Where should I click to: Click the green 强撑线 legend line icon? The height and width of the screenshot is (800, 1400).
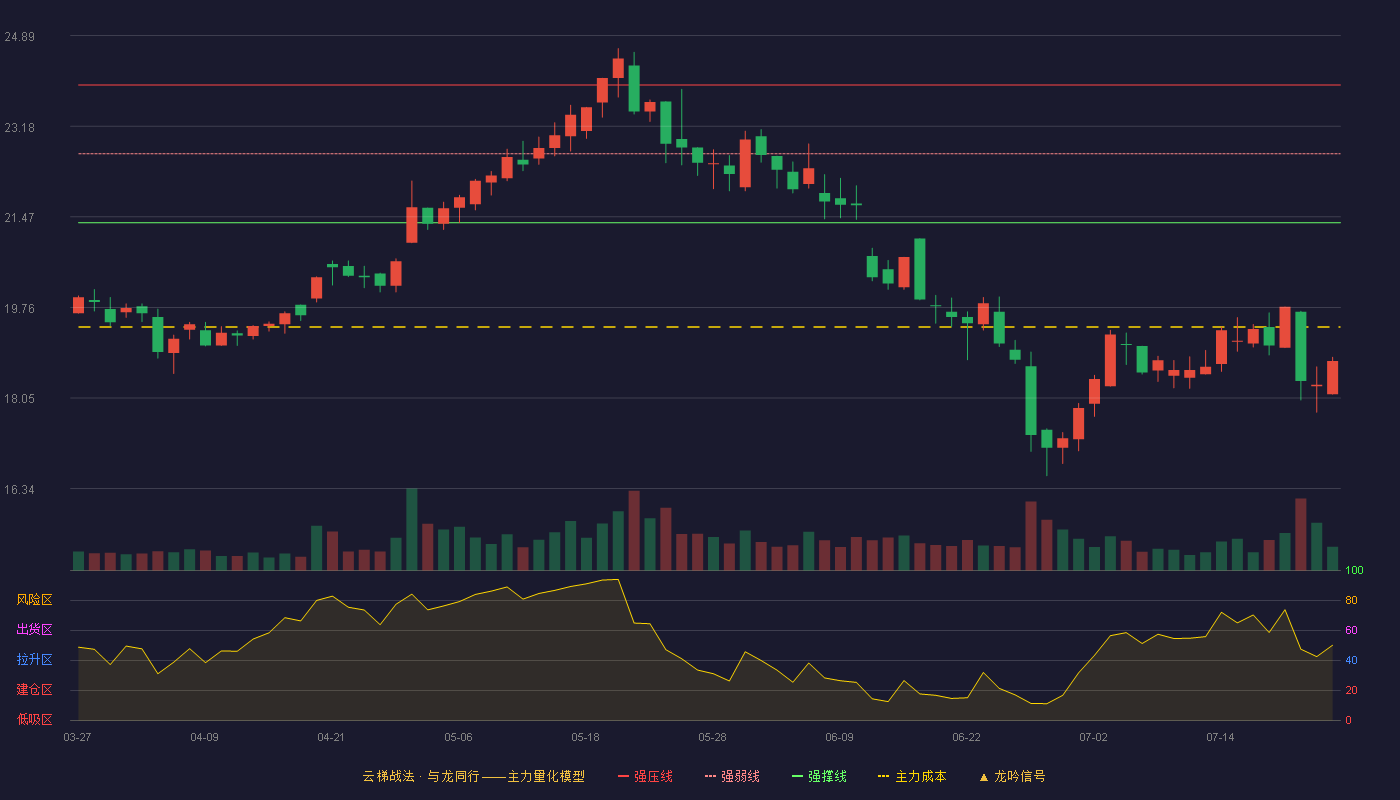[797, 776]
